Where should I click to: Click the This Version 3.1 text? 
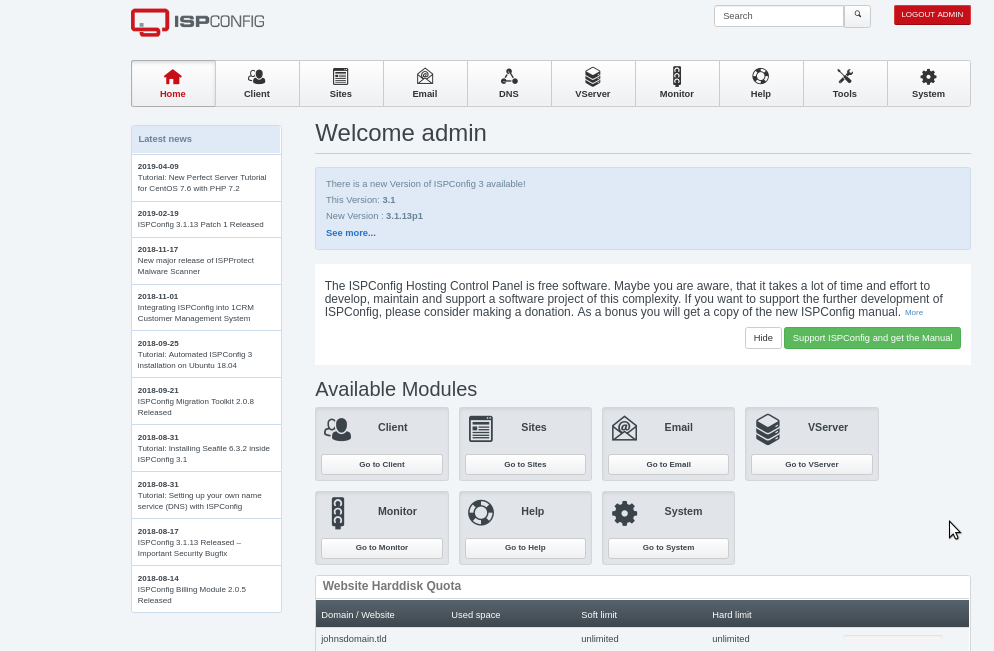[360, 200]
